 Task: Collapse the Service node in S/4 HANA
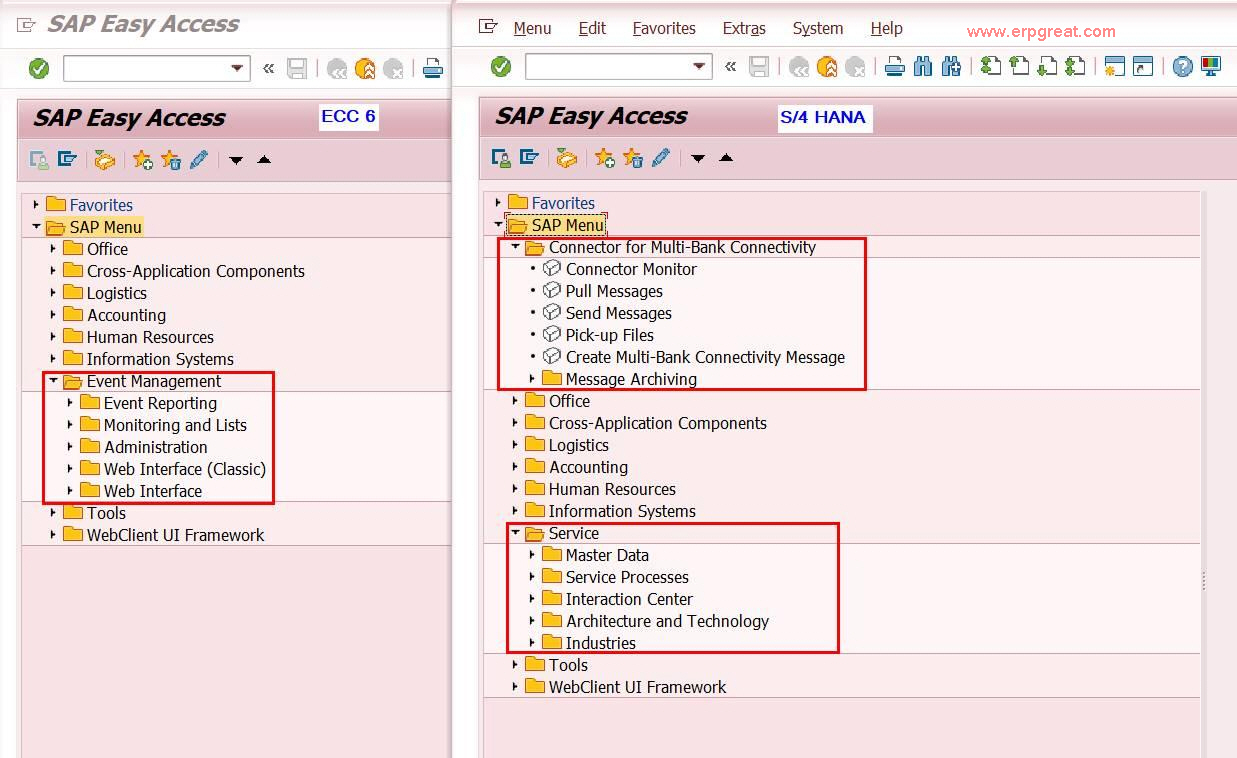[x=515, y=533]
